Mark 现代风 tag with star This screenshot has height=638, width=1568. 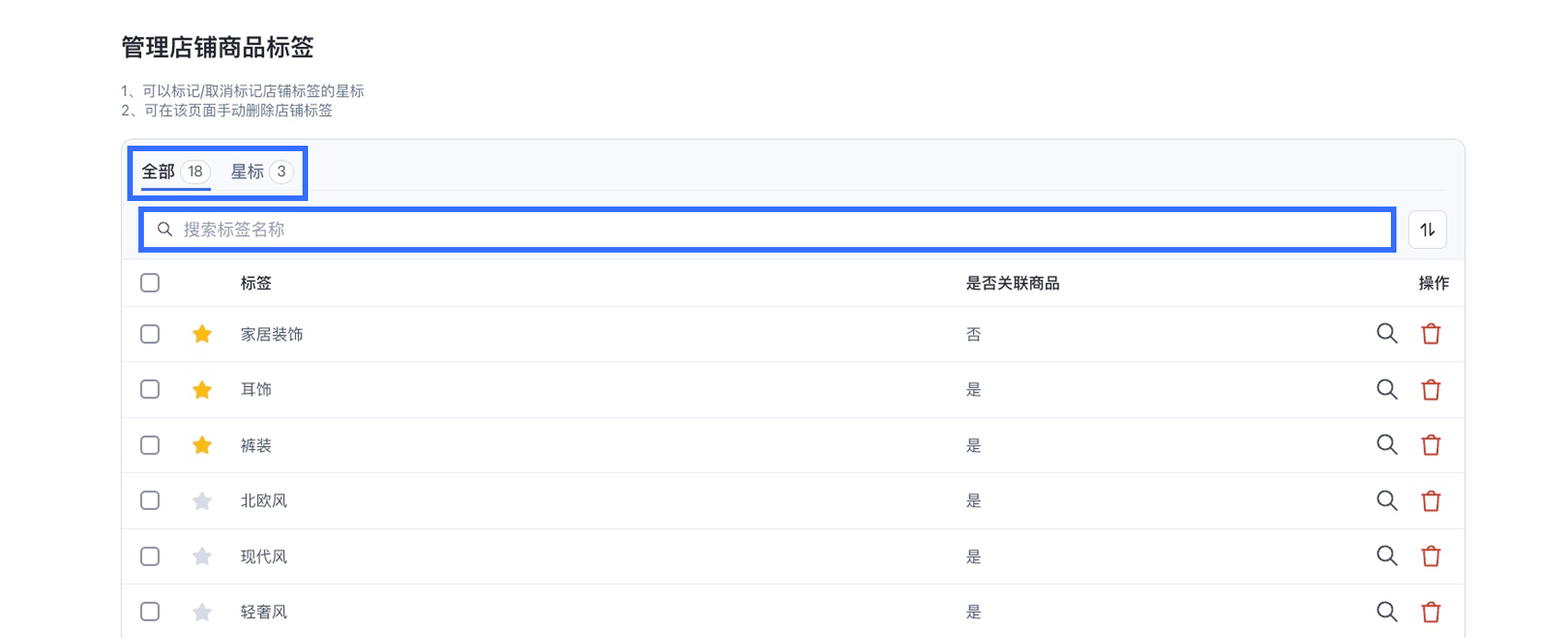(x=202, y=557)
